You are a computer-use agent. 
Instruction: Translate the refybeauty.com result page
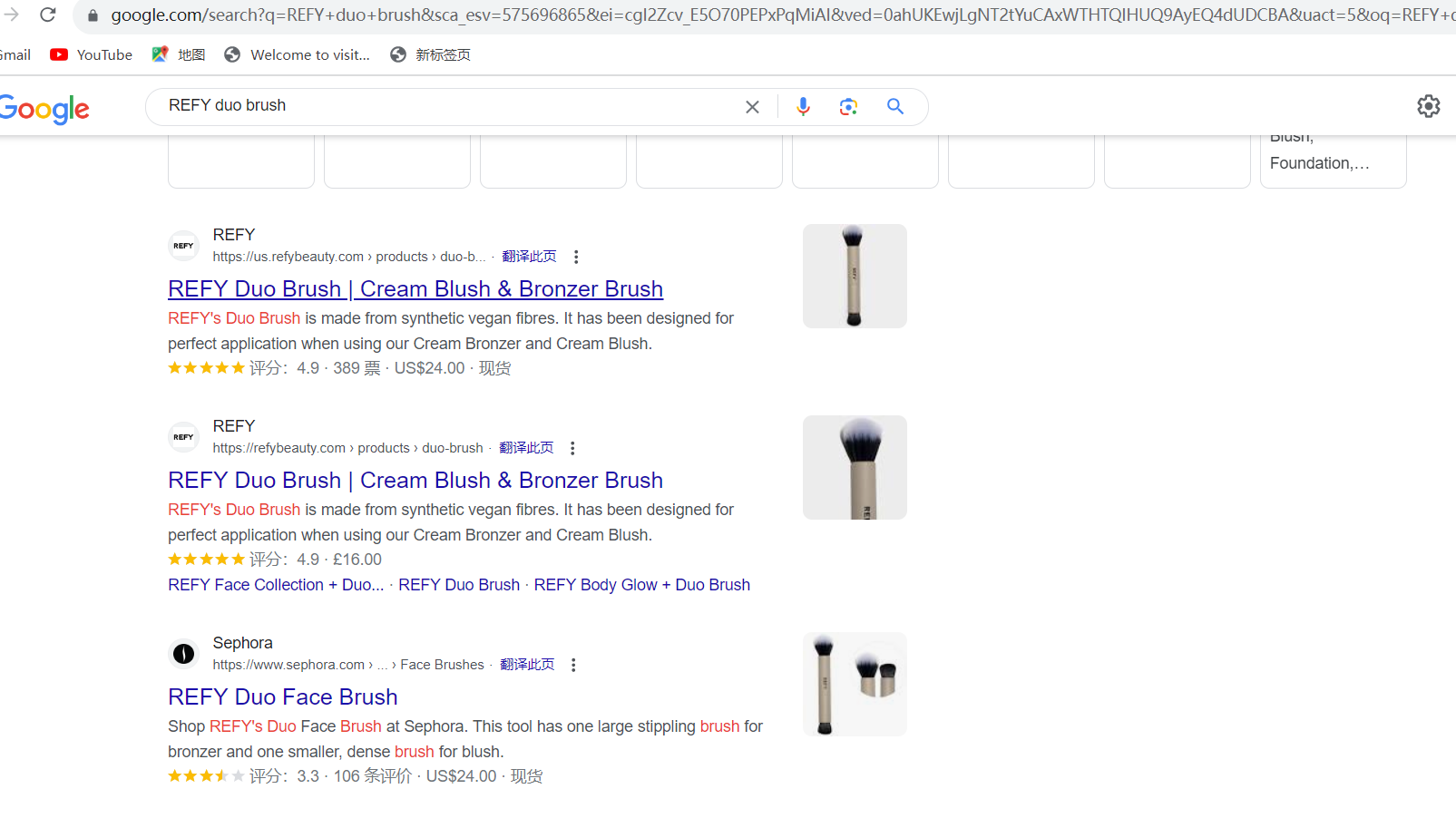coord(526,448)
